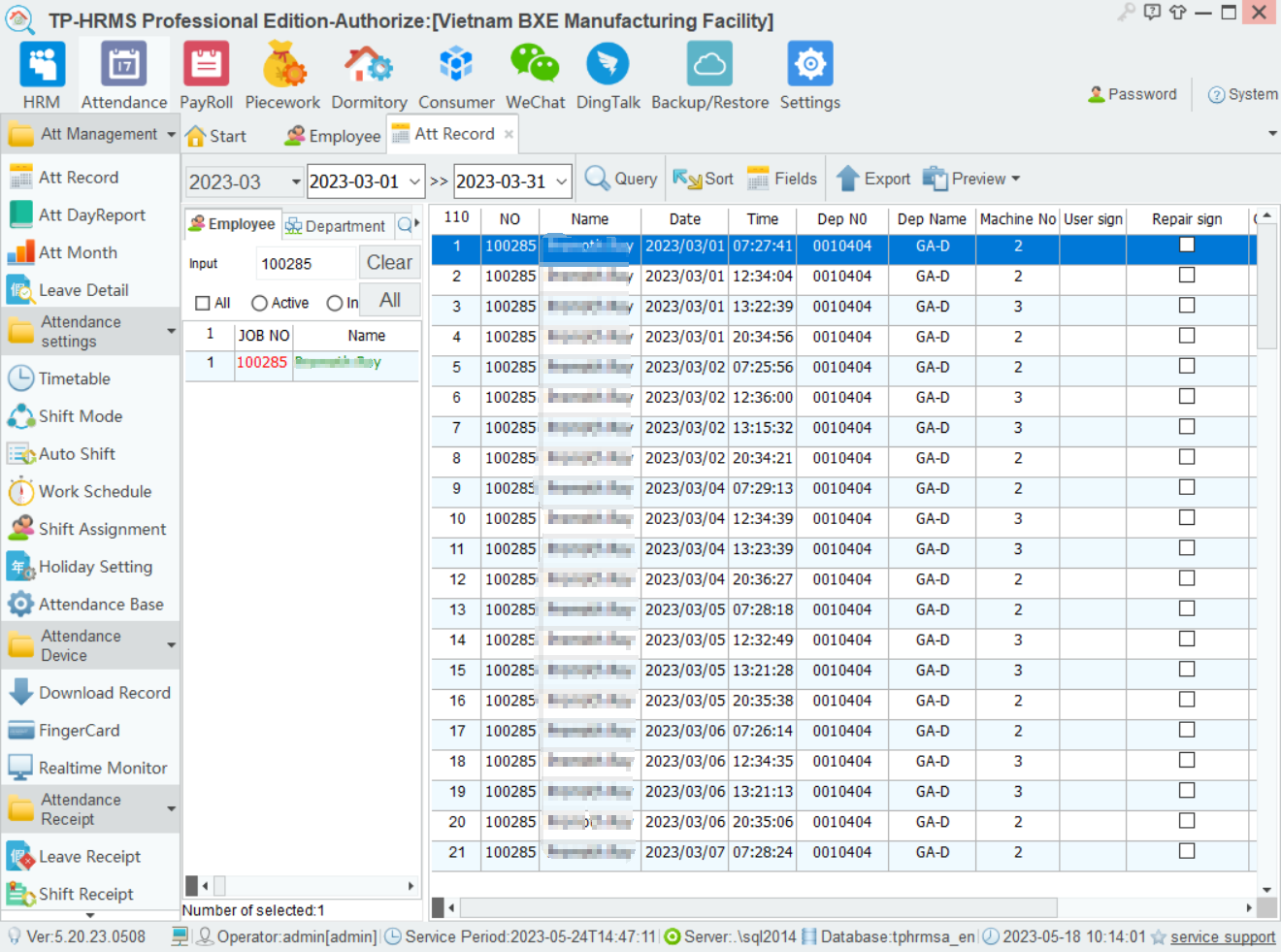Viewport: 1281px width, 952px height.
Task: Open Shift Assignment
Action: tap(102, 529)
